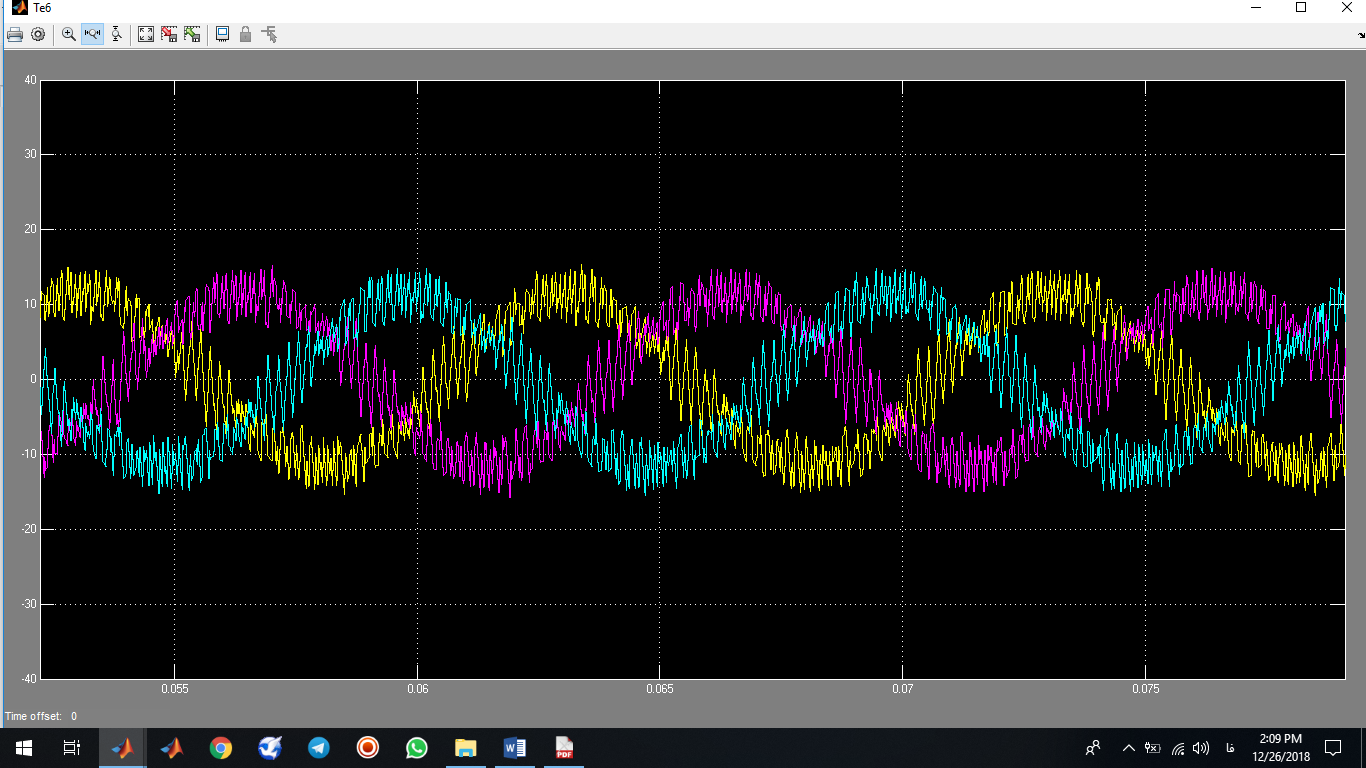Expand hidden system tray icons chevron
Viewport: 1366px width, 768px height.
pyautogui.click(x=1129, y=748)
